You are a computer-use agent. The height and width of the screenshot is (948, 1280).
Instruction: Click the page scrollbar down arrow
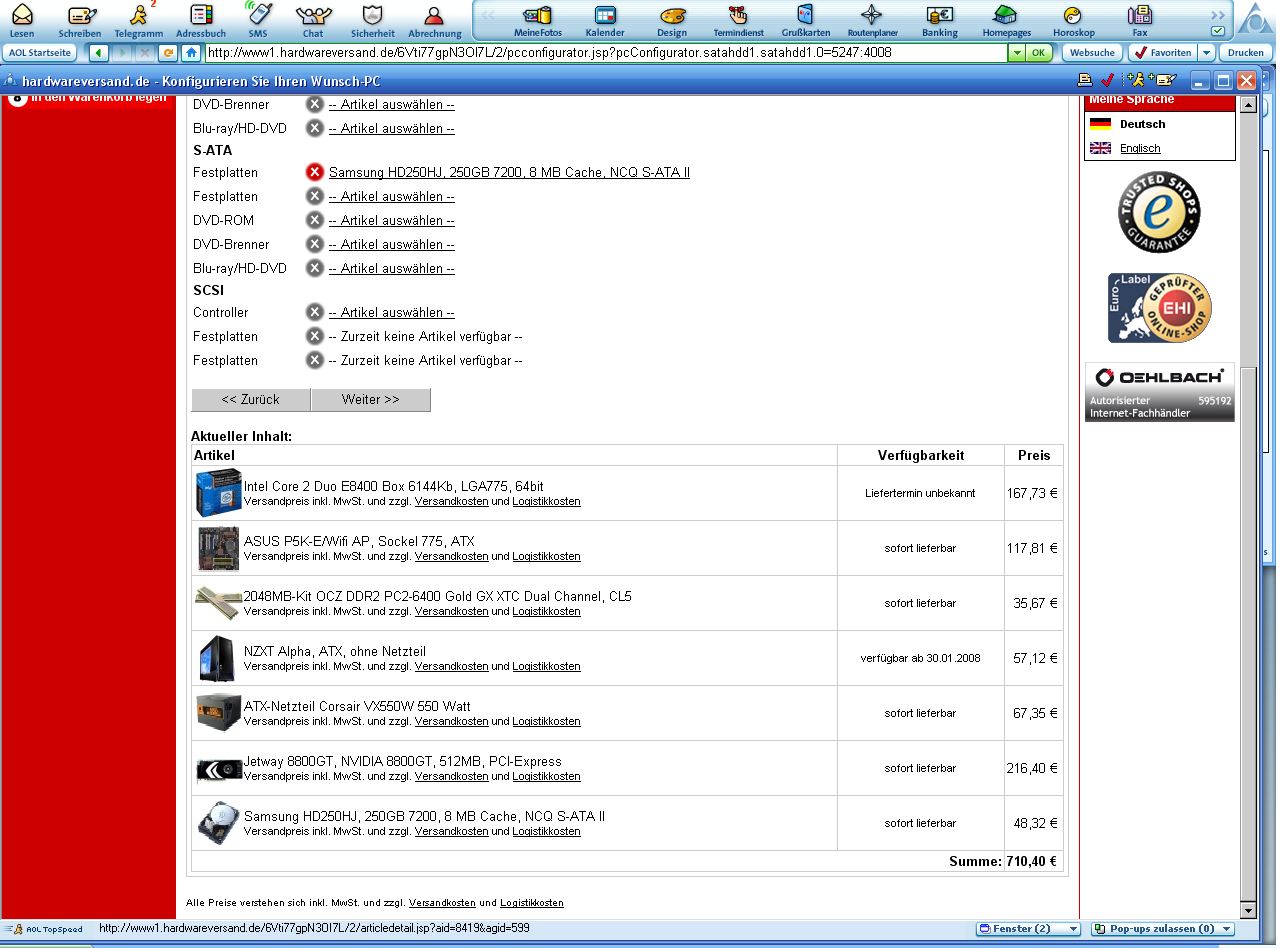coord(1248,910)
